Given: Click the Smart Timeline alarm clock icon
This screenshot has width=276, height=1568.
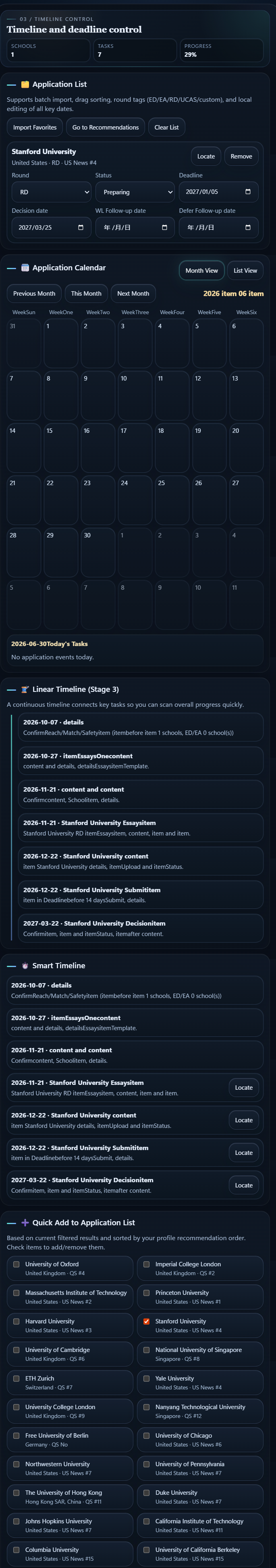Looking at the screenshot, I should (25, 965).
